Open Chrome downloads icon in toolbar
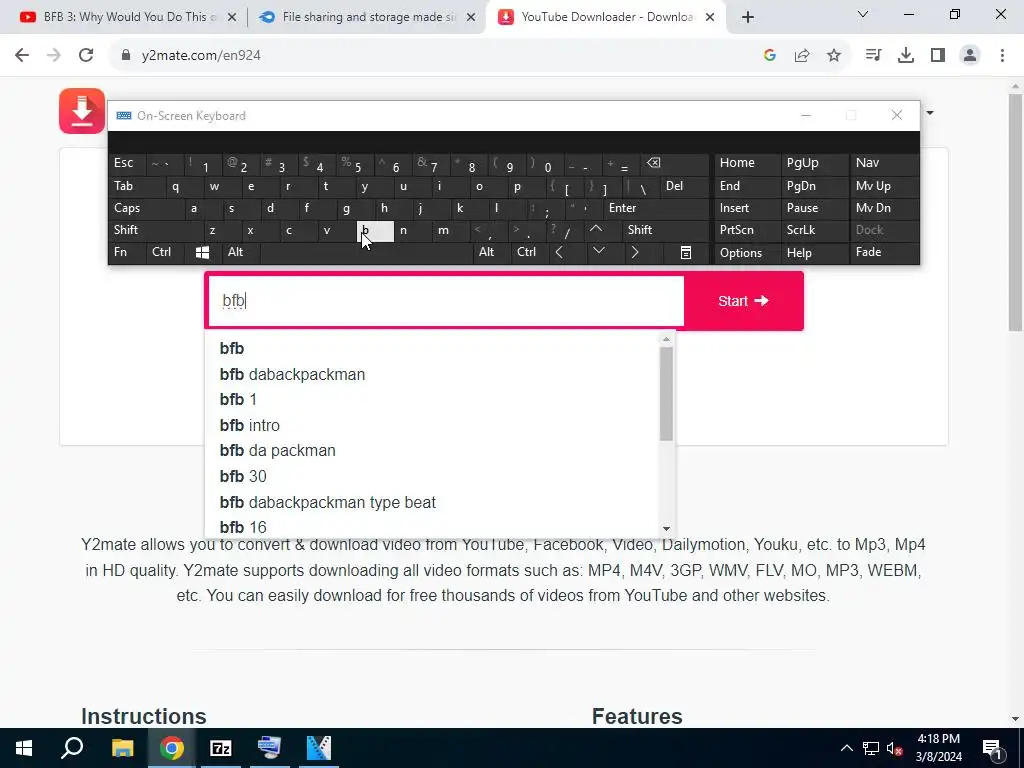 [x=906, y=56]
